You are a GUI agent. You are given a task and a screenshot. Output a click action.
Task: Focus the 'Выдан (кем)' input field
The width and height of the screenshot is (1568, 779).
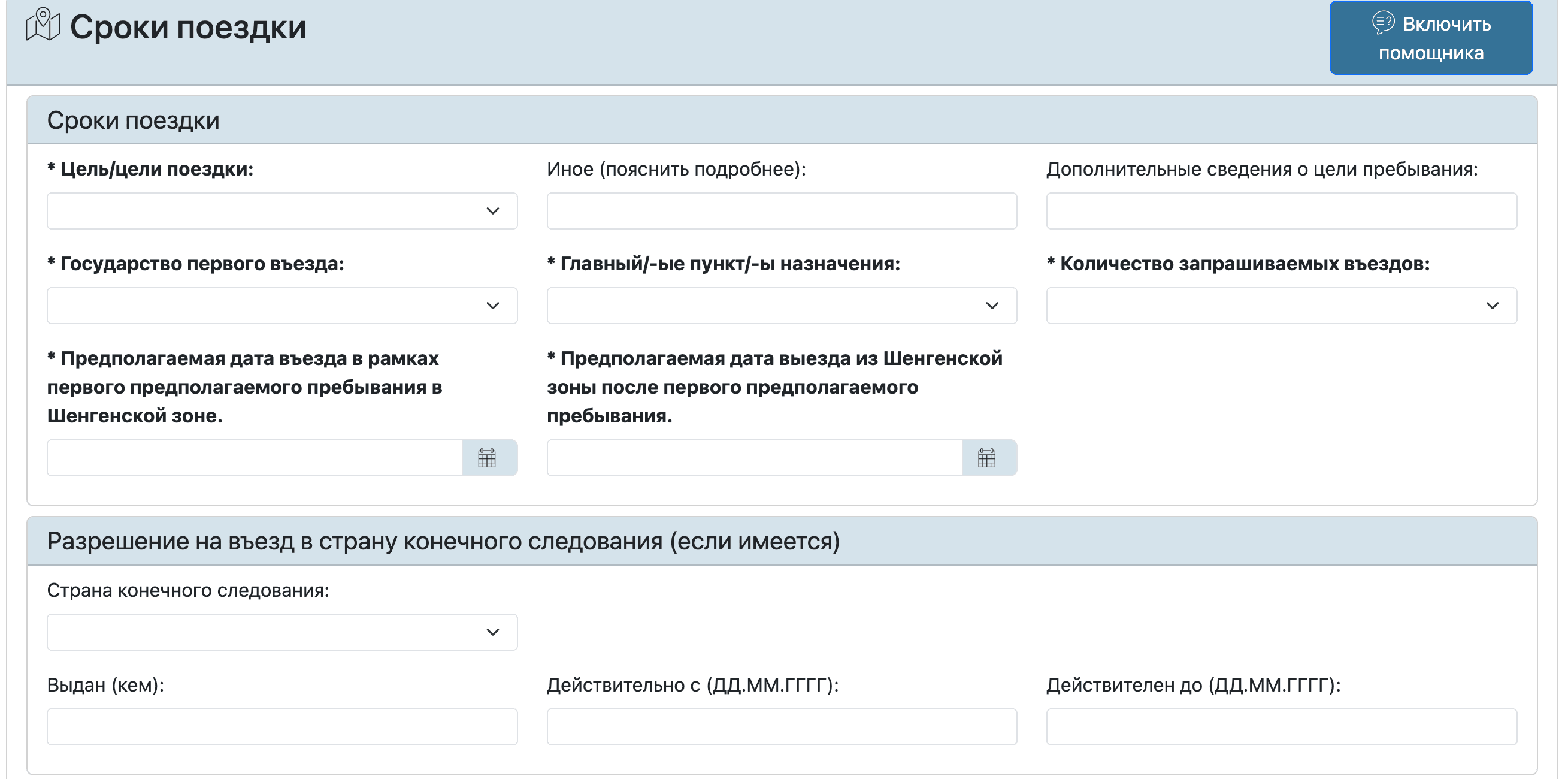click(x=282, y=726)
